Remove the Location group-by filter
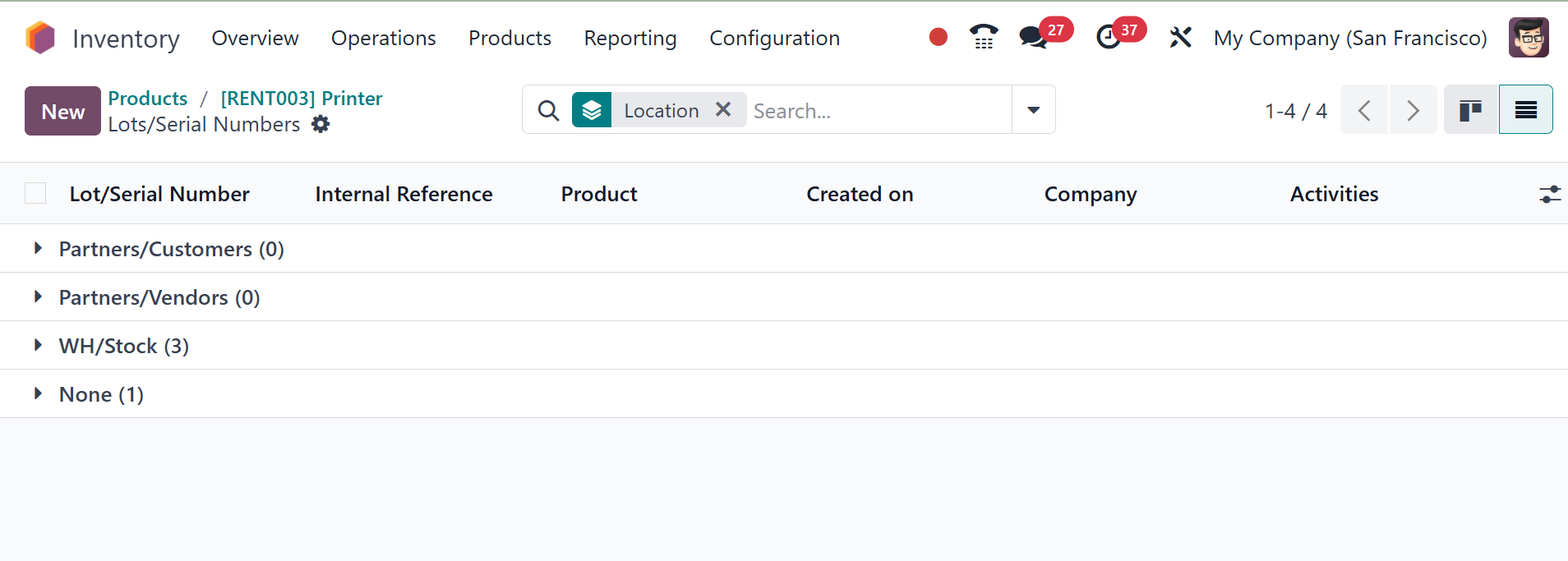Image resolution: width=1568 pixels, height=561 pixels. click(723, 110)
